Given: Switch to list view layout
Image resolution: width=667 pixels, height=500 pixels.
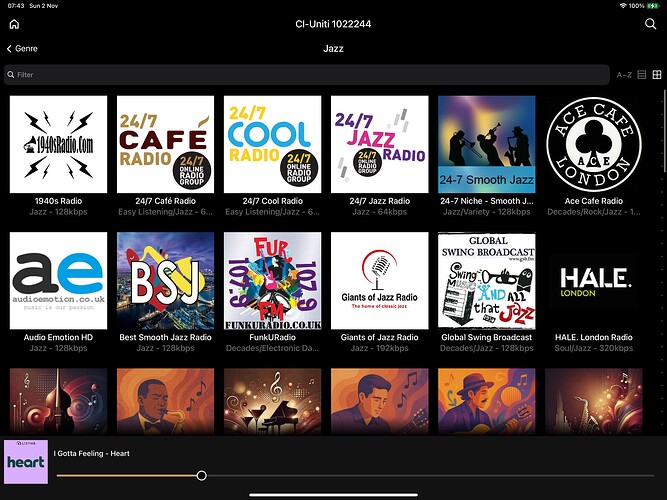Looking at the screenshot, I should (x=641, y=75).
